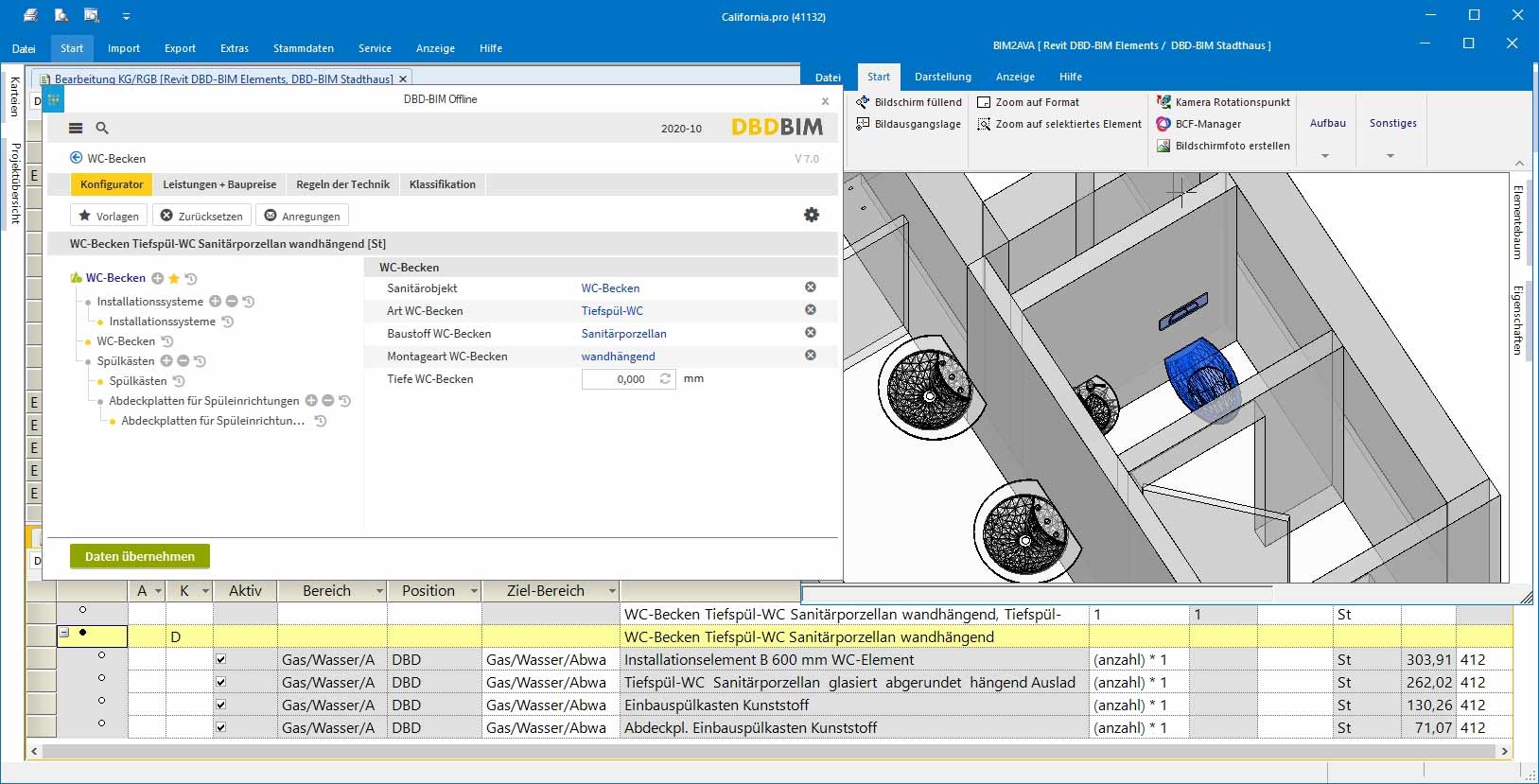Switch to Klassifikation tab

pos(443,184)
